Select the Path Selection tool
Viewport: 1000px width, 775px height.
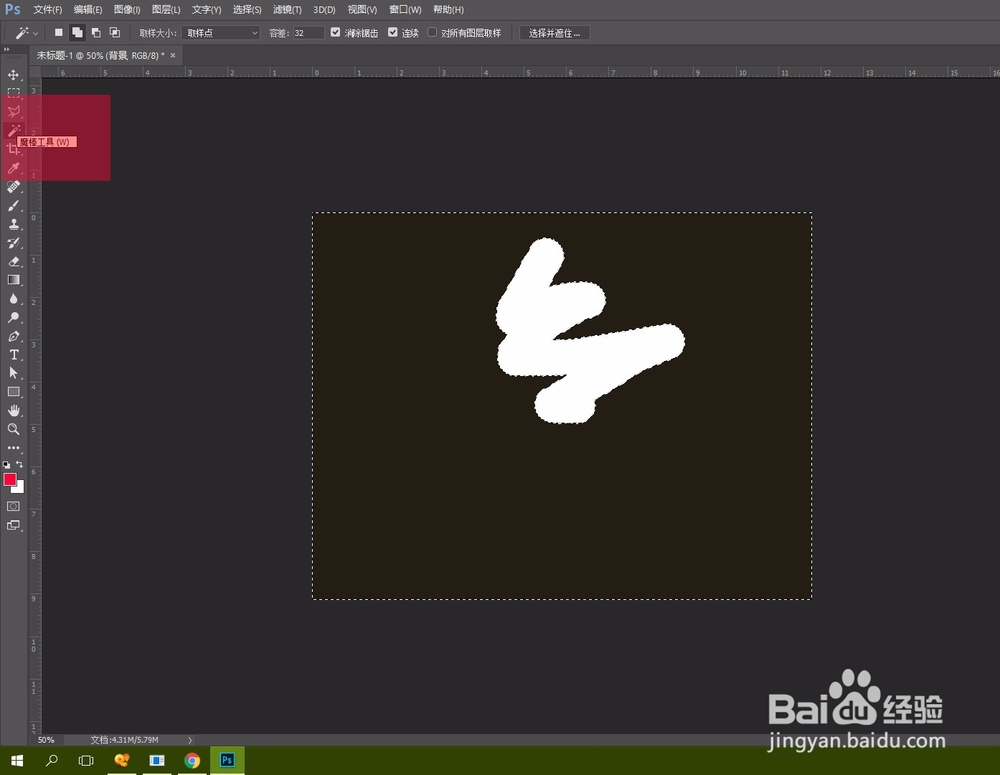13,373
